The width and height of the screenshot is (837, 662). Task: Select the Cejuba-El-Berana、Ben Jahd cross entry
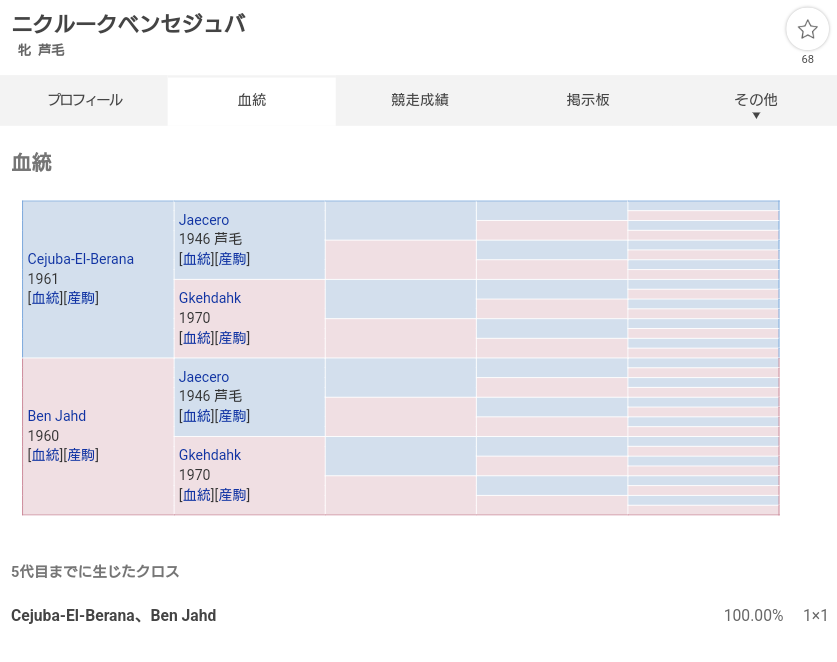coord(114,615)
